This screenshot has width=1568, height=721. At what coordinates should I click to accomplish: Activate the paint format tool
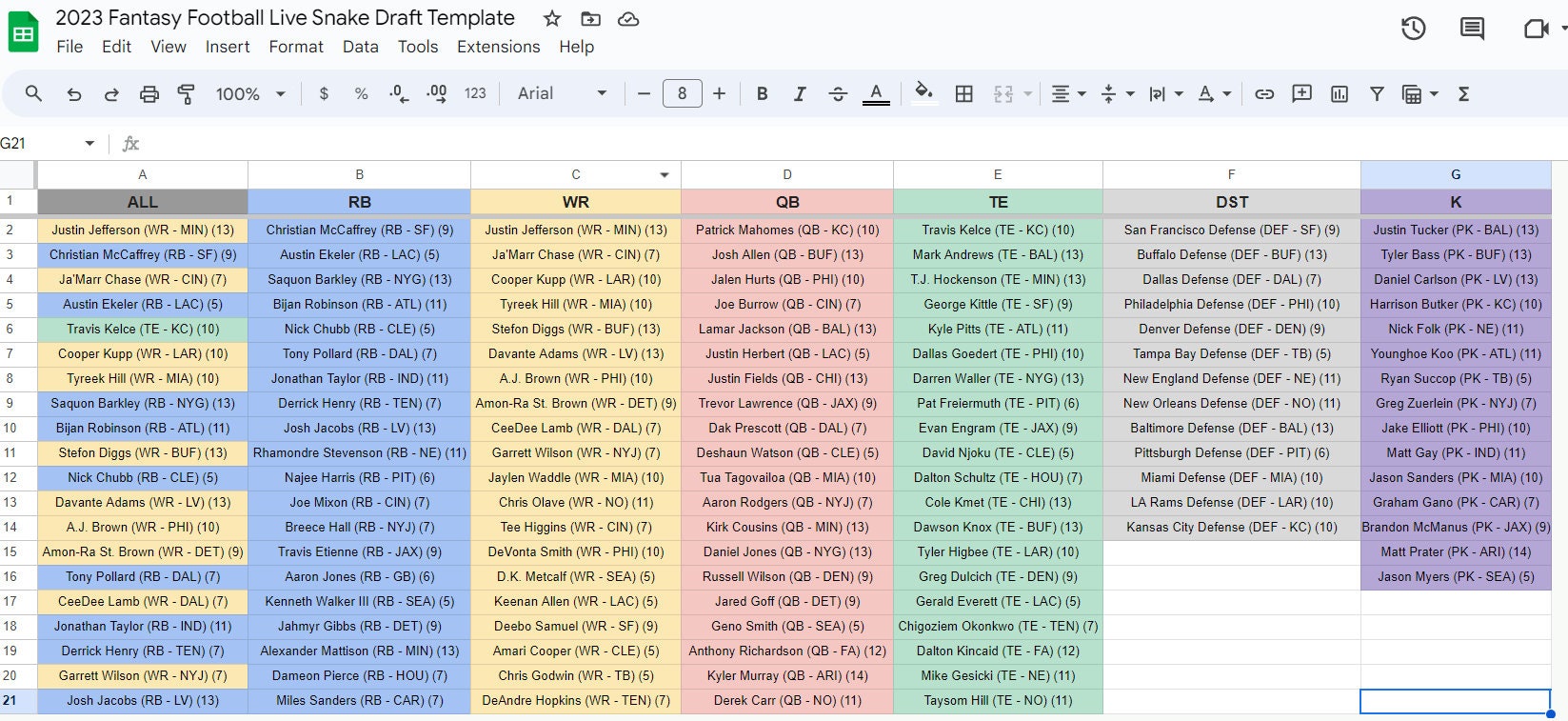click(x=187, y=93)
